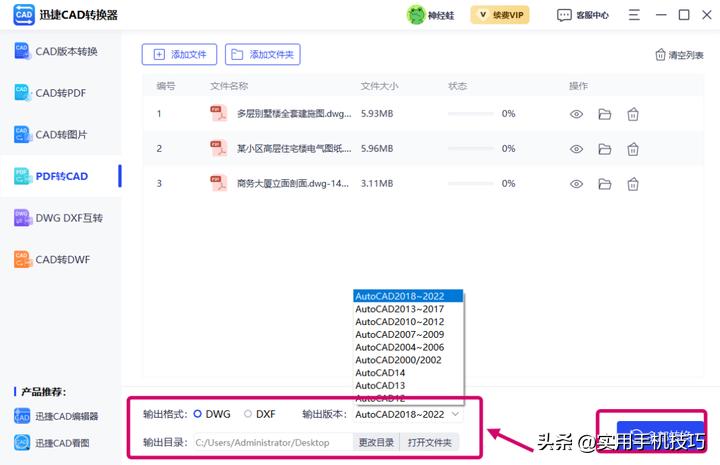Click the 文件大小 column header

point(379,86)
